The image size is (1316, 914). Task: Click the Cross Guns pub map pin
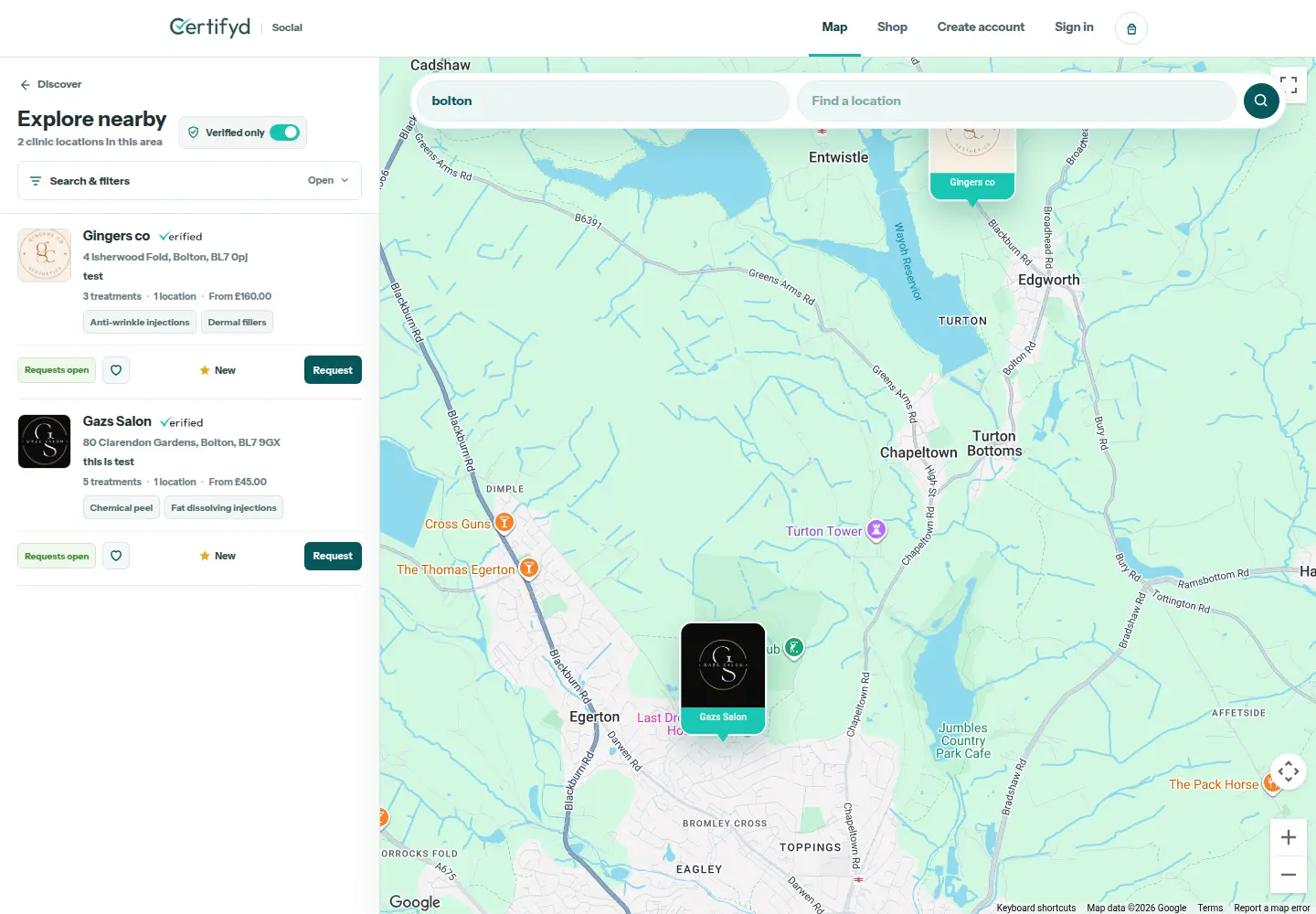pos(504,523)
